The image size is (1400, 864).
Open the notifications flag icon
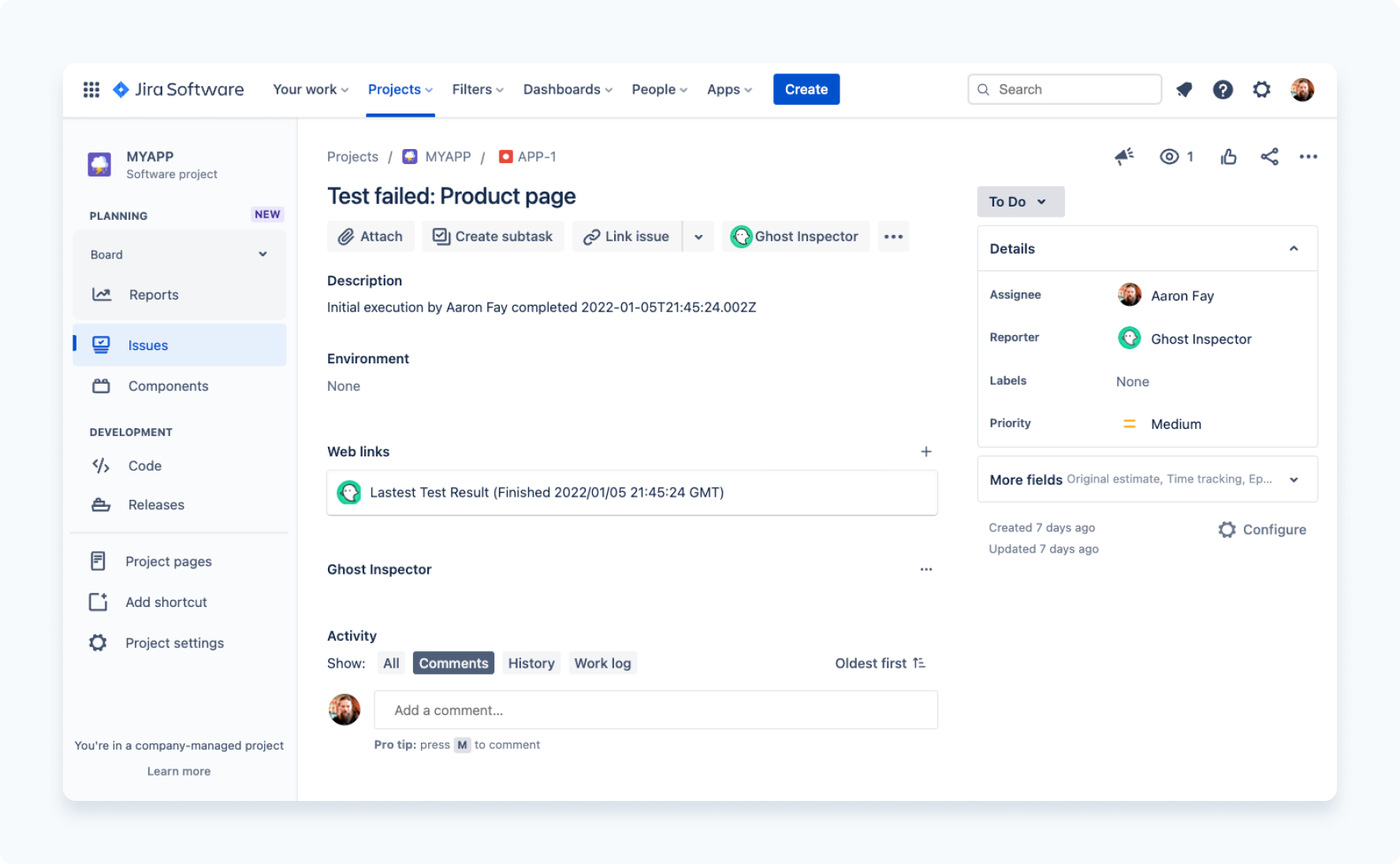click(x=1184, y=89)
